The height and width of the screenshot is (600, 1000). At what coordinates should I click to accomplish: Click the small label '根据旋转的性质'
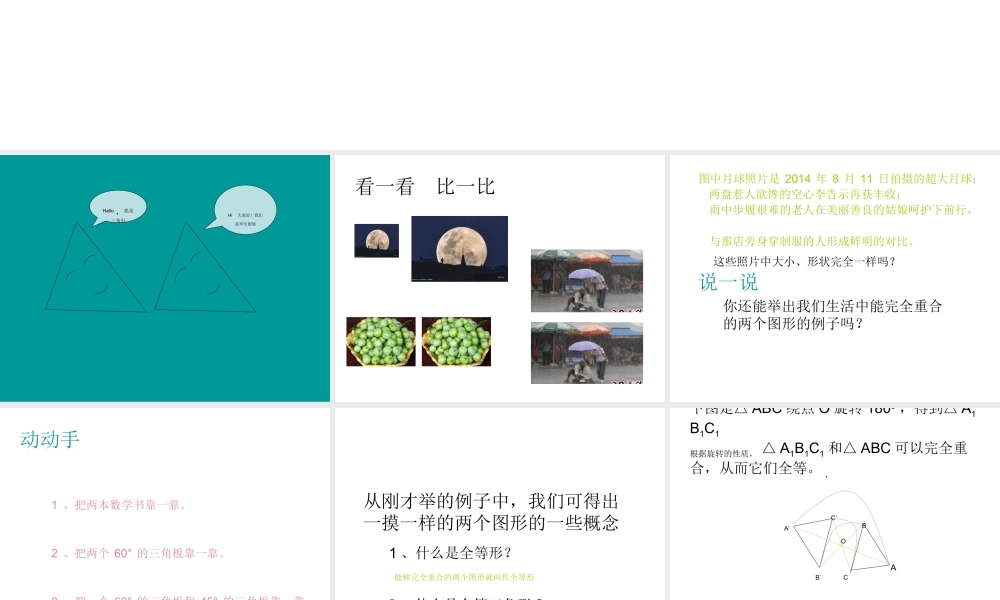721,454
